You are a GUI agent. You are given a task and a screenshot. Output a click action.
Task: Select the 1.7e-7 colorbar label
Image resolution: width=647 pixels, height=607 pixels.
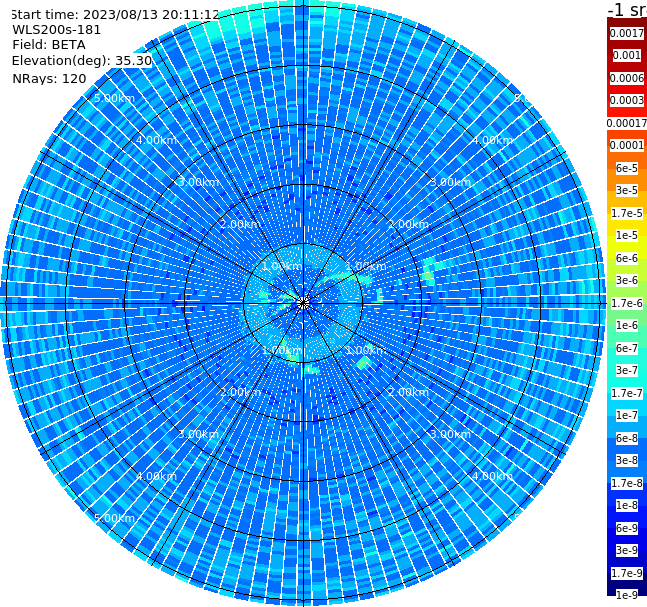pos(627,393)
